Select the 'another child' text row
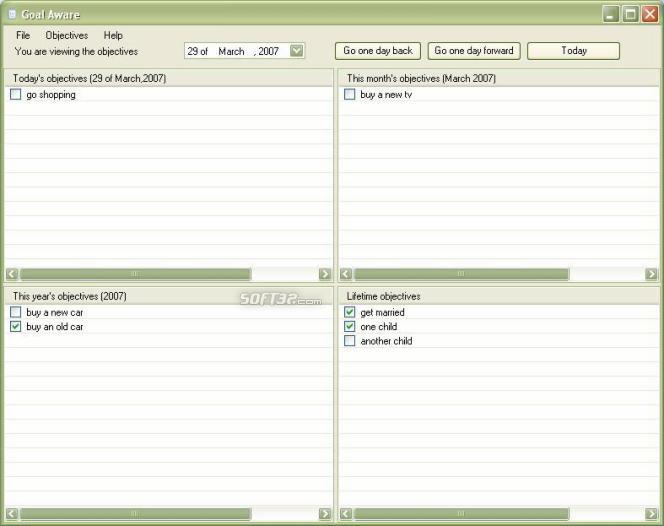 point(386,341)
